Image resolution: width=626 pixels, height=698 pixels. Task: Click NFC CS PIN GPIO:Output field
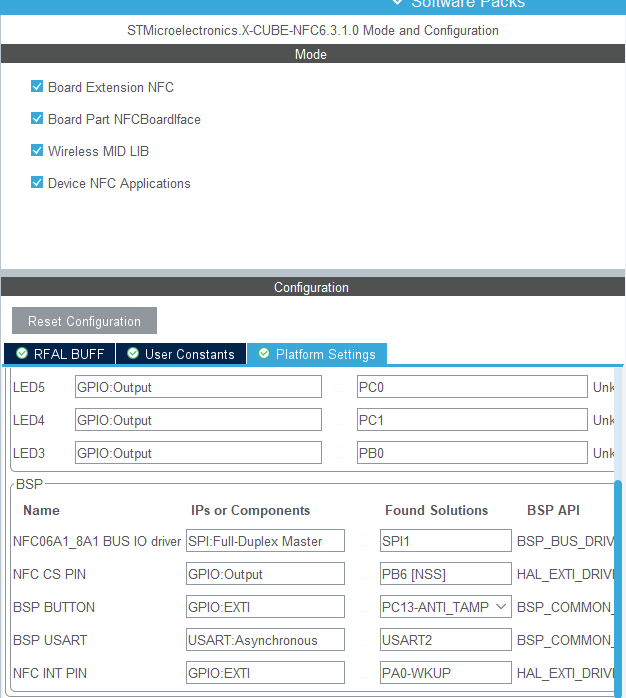[265, 574]
